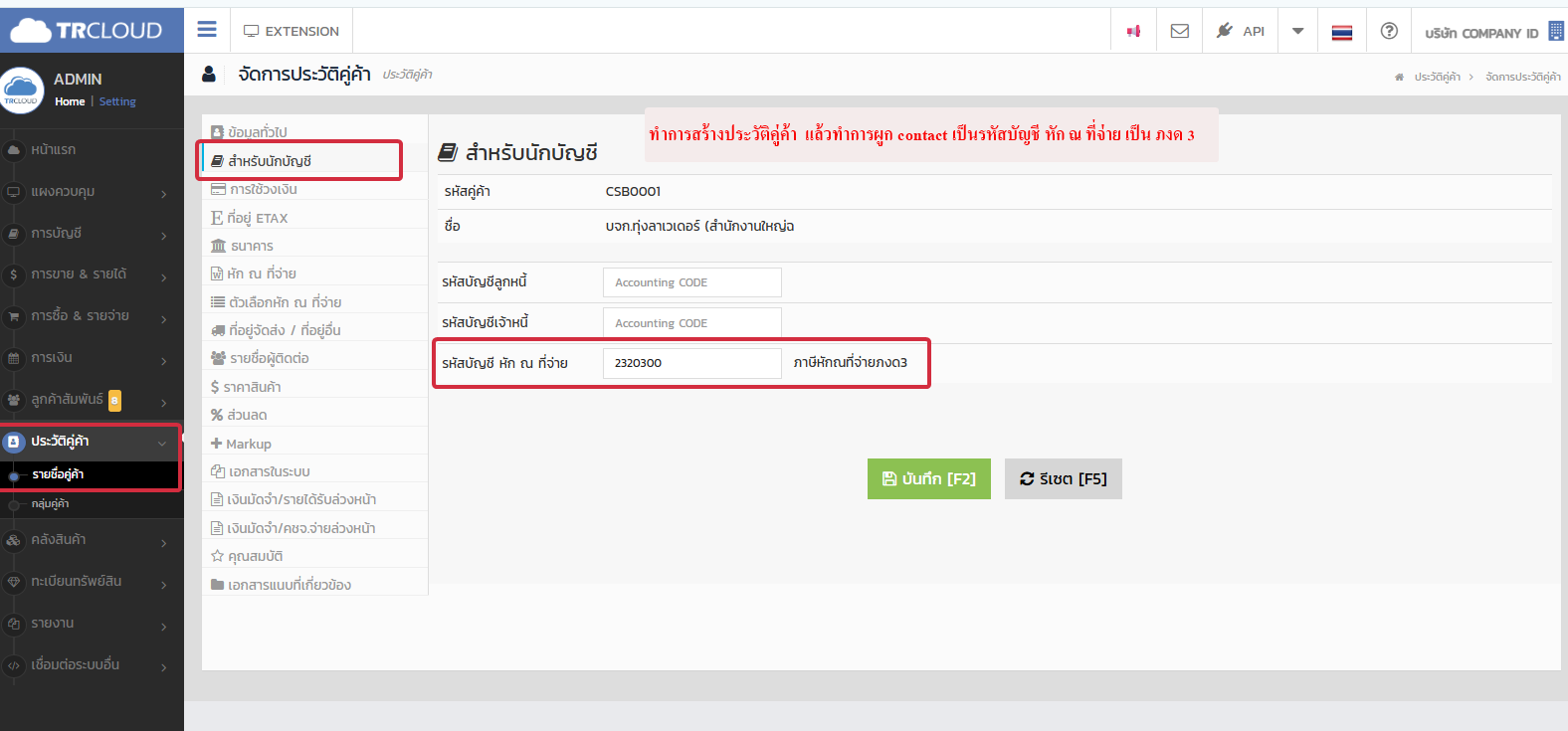Viewport: 1568px width, 731px height.
Task: Select the ธนาคาร tab
Action: point(252,246)
